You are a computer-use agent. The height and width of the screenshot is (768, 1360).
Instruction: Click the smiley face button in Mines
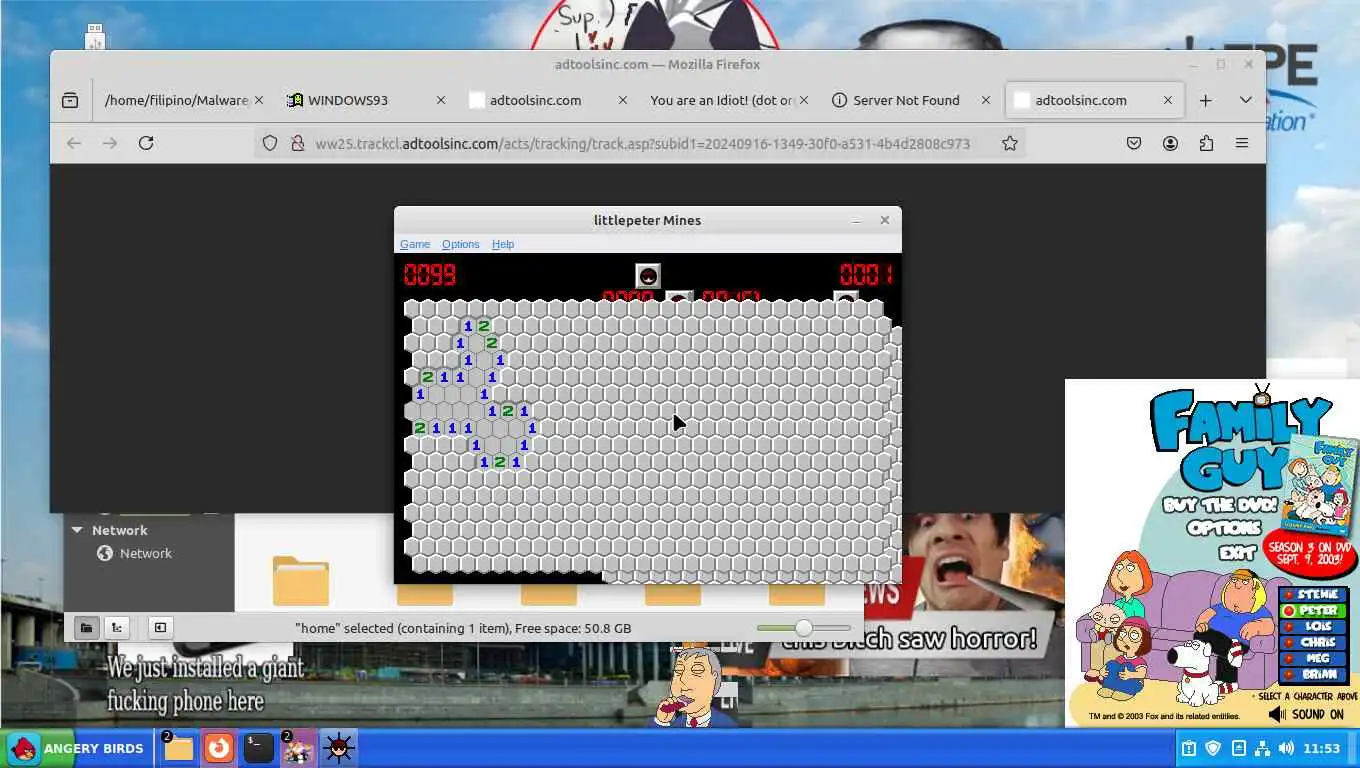[x=648, y=275]
